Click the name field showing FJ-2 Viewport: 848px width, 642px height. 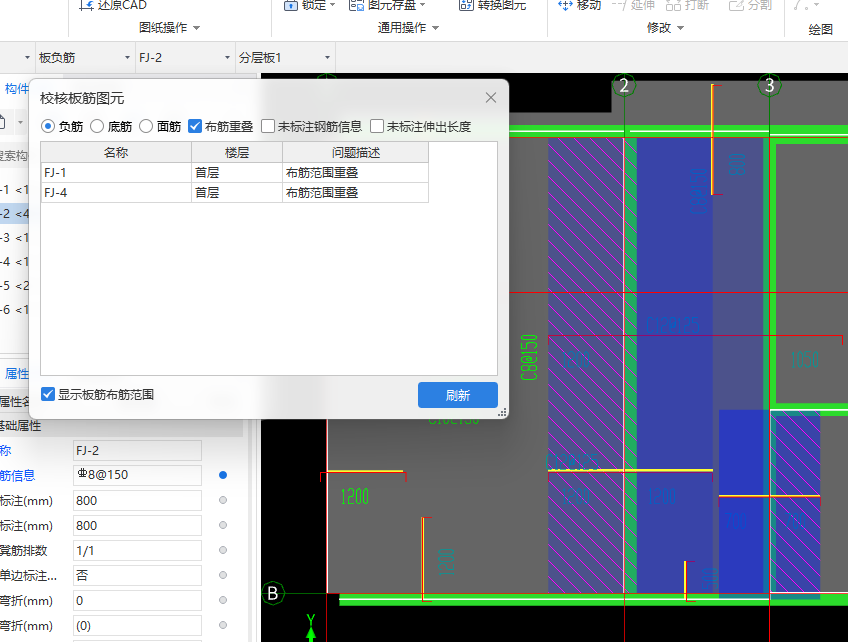tap(137, 451)
